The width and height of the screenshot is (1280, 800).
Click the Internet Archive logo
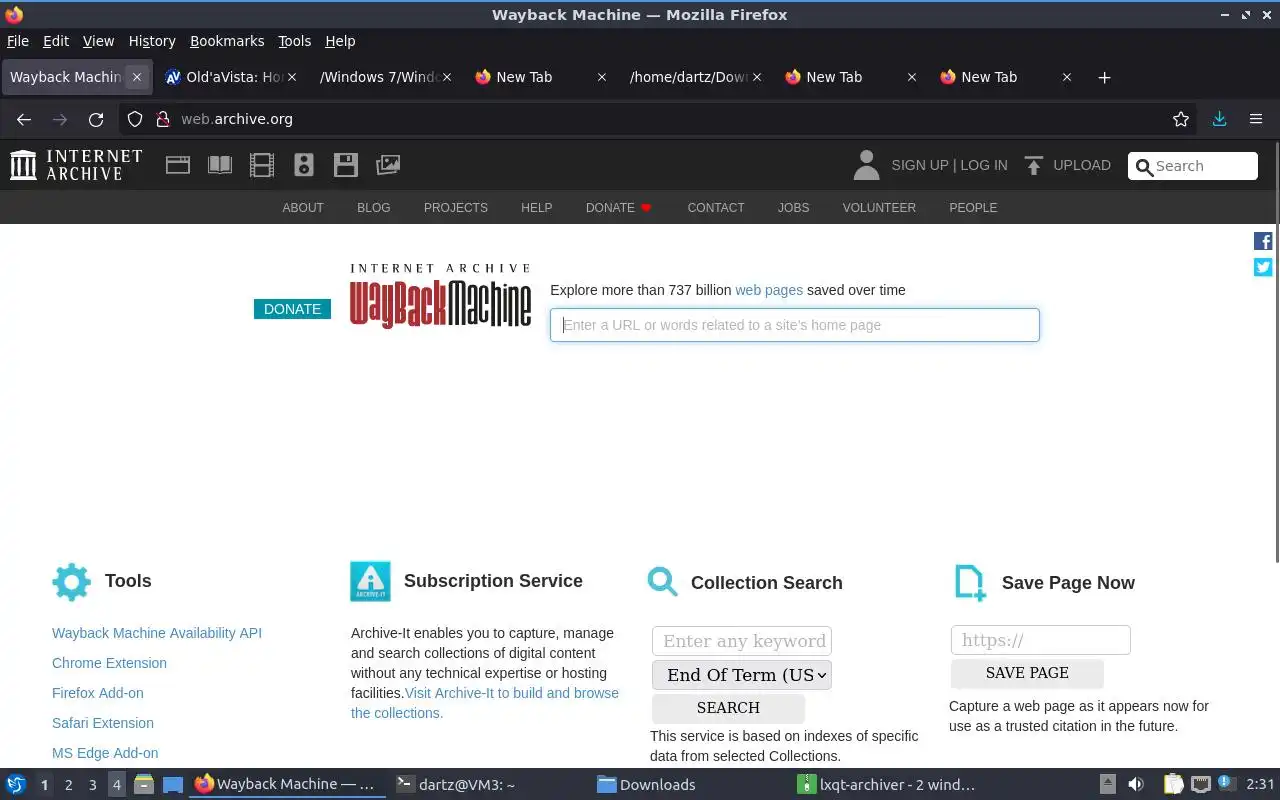coord(76,165)
